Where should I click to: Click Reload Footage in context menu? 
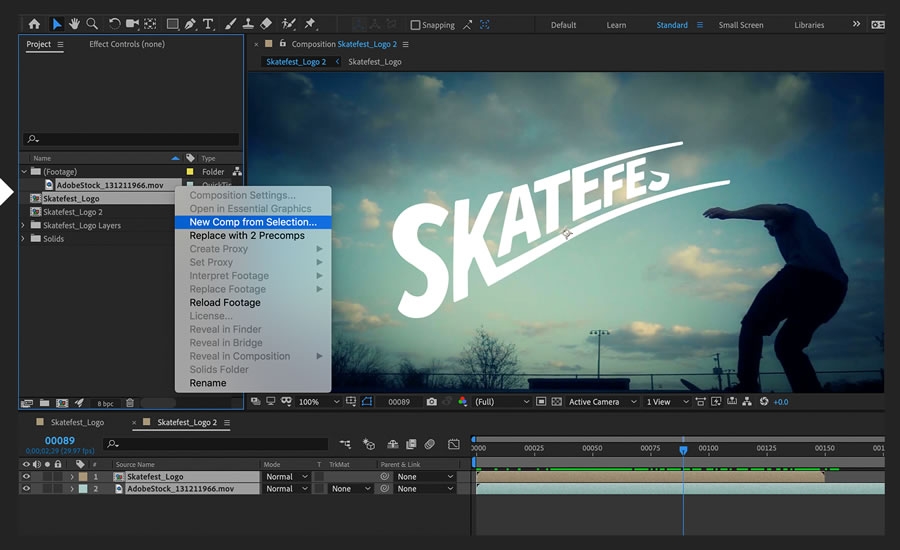point(225,303)
